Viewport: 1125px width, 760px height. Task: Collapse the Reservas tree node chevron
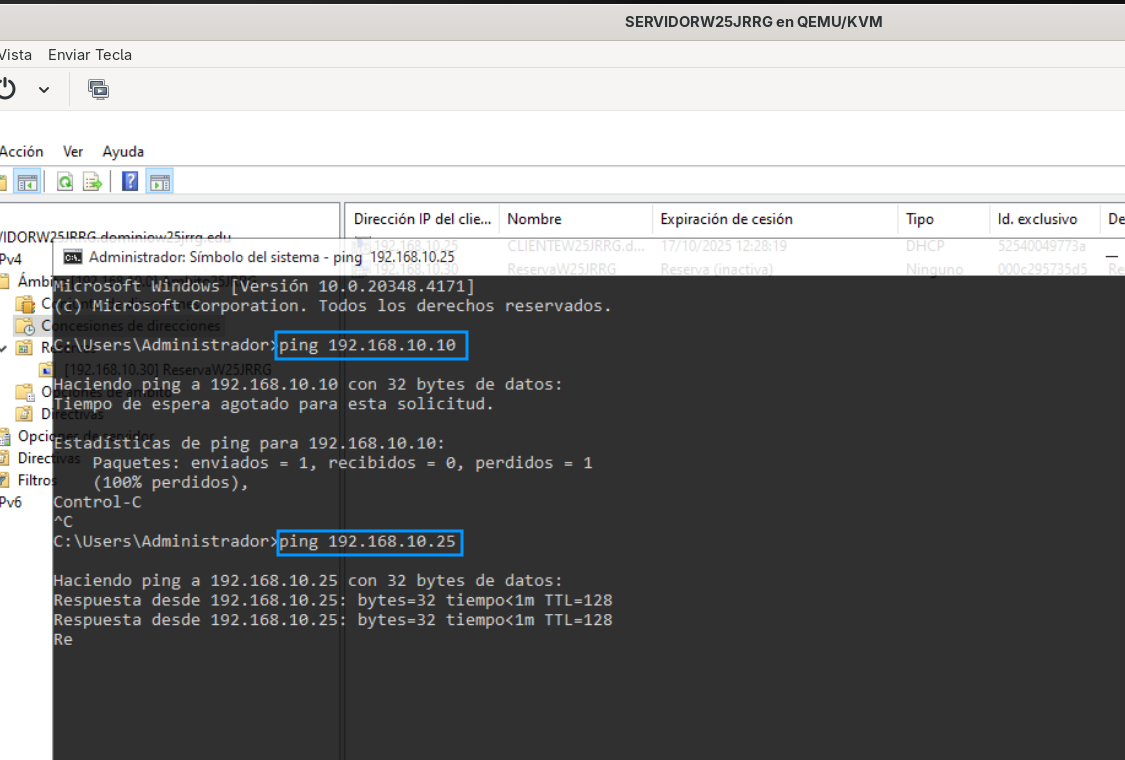[4, 349]
